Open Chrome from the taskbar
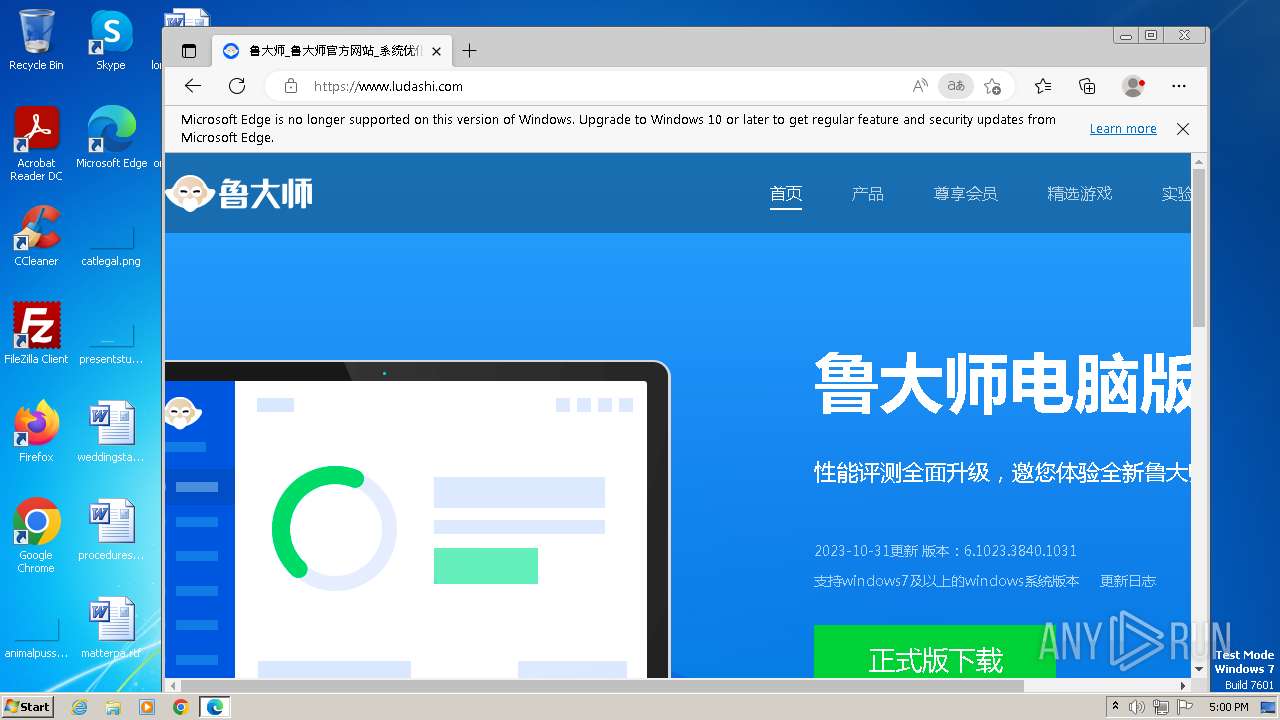 [180, 707]
